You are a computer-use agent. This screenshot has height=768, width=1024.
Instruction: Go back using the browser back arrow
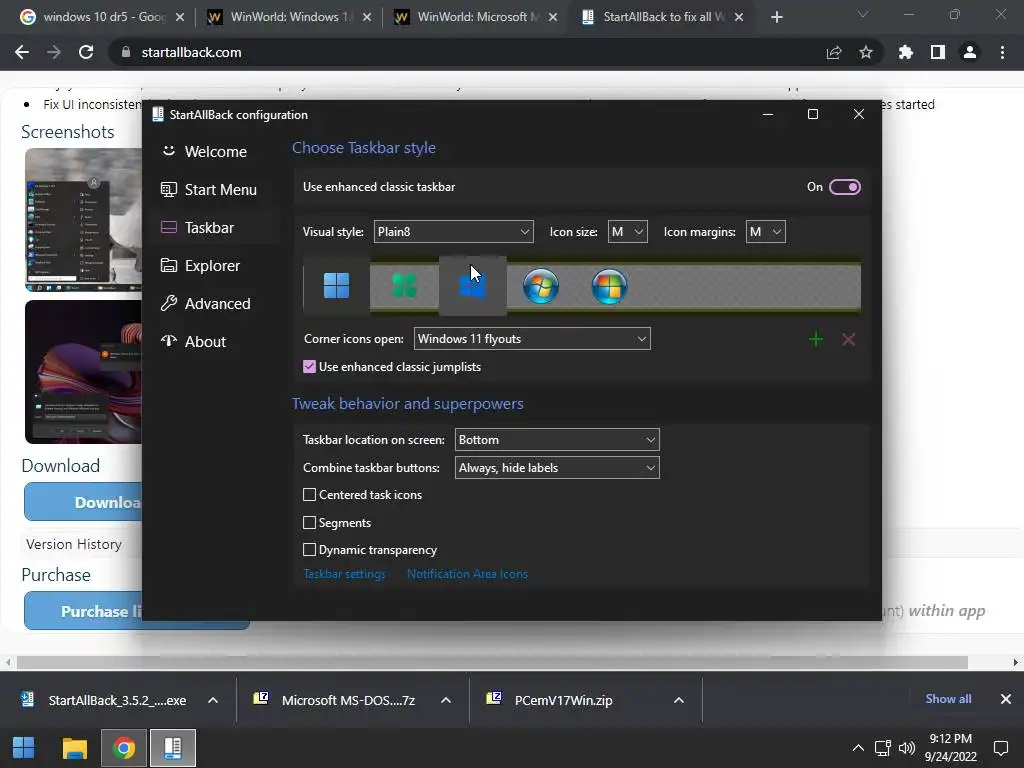click(x=22, y=52)
